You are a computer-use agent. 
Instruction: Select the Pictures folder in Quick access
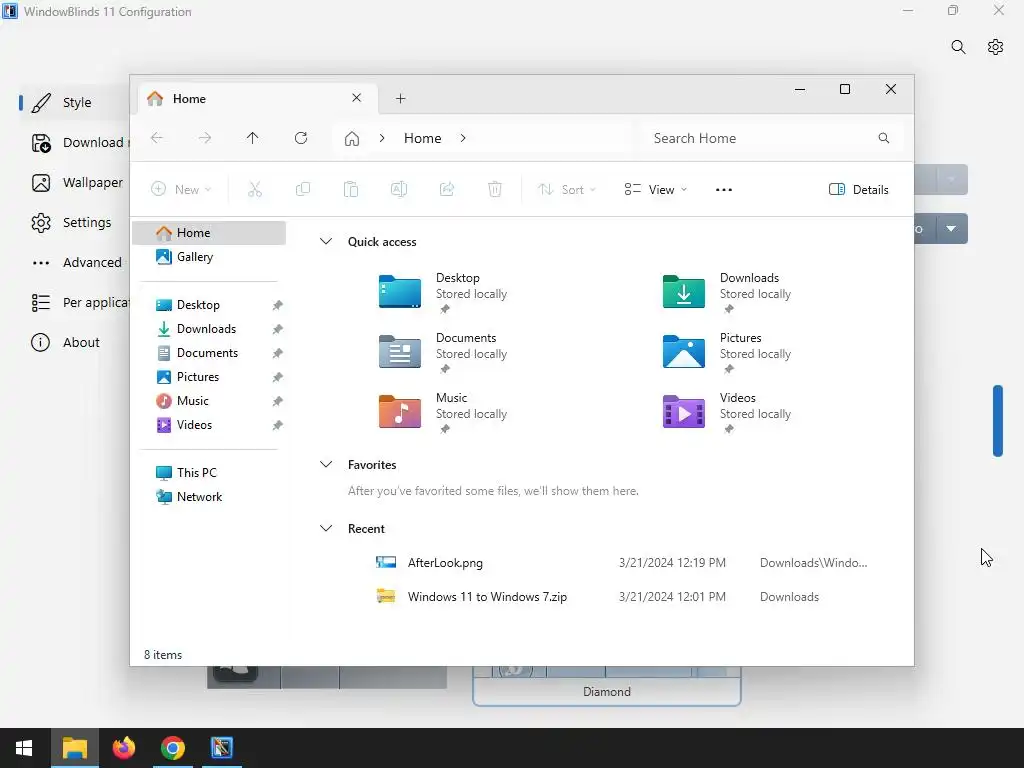728,353
